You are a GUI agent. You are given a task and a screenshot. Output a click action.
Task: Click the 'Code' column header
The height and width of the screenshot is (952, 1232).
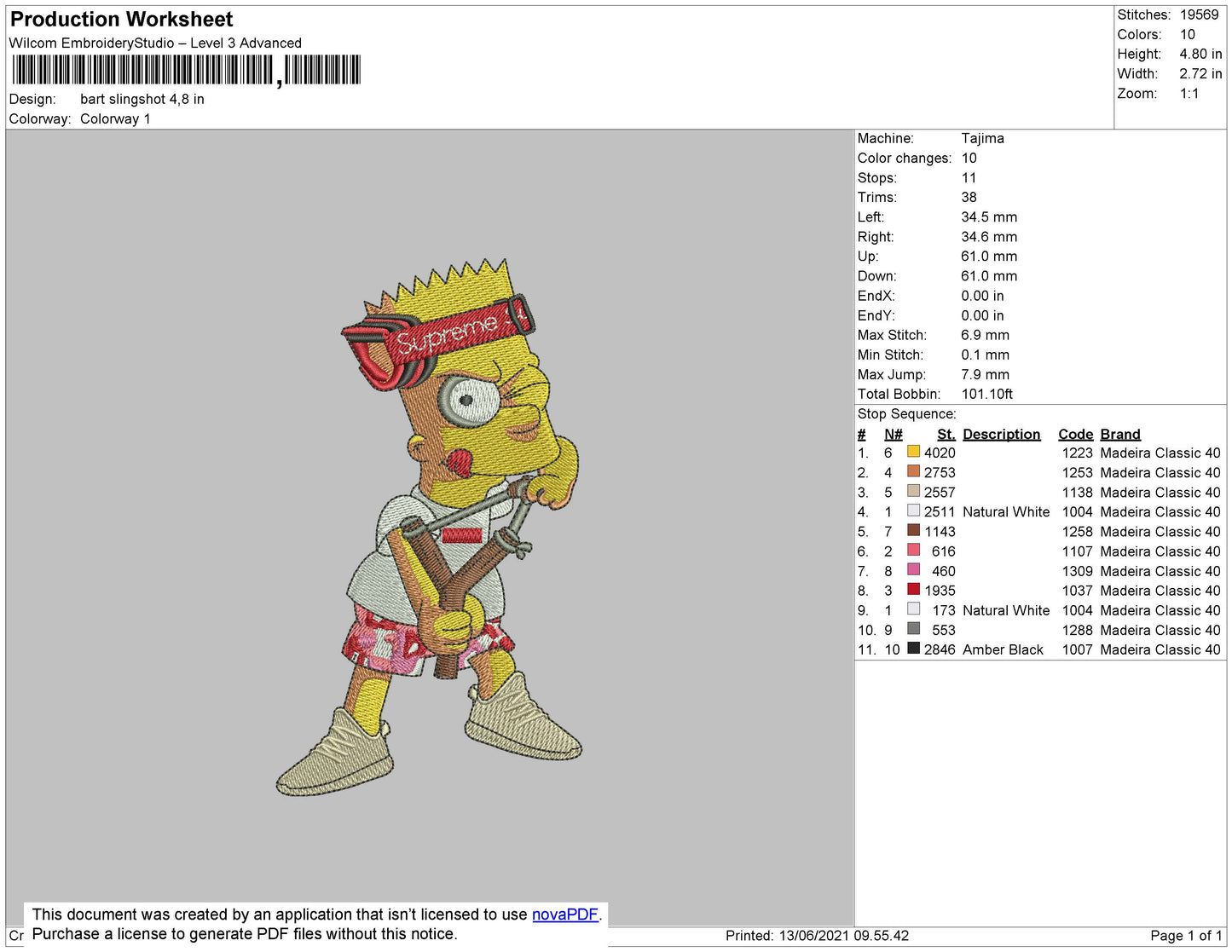1075,434
